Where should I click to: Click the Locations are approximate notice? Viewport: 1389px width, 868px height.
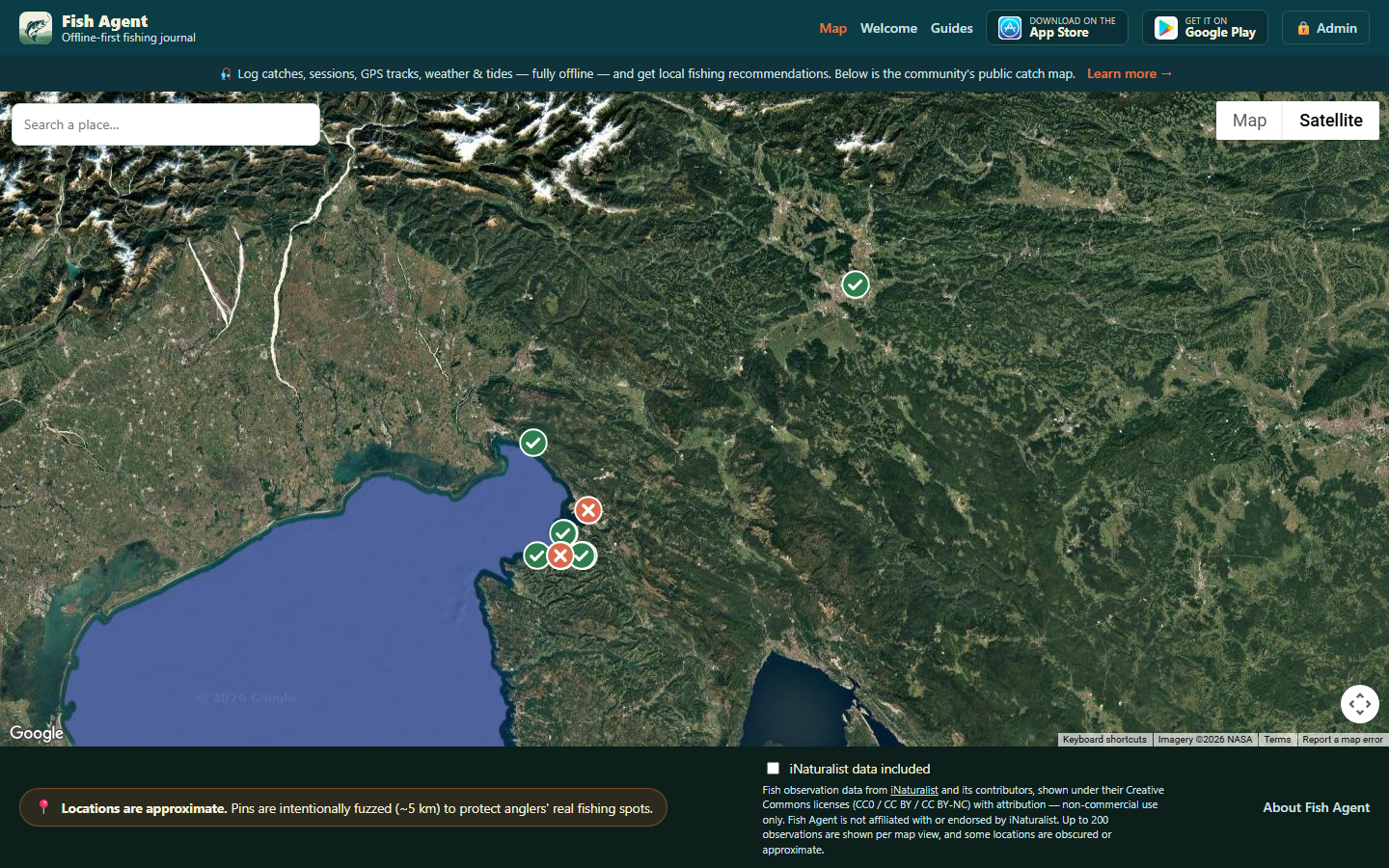343,808
